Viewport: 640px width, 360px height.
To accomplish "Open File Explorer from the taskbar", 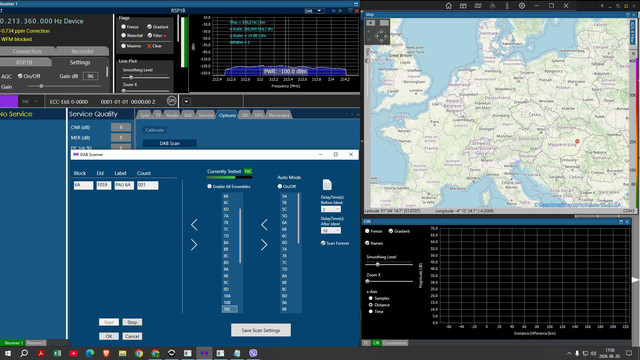I will click(122, 353).
